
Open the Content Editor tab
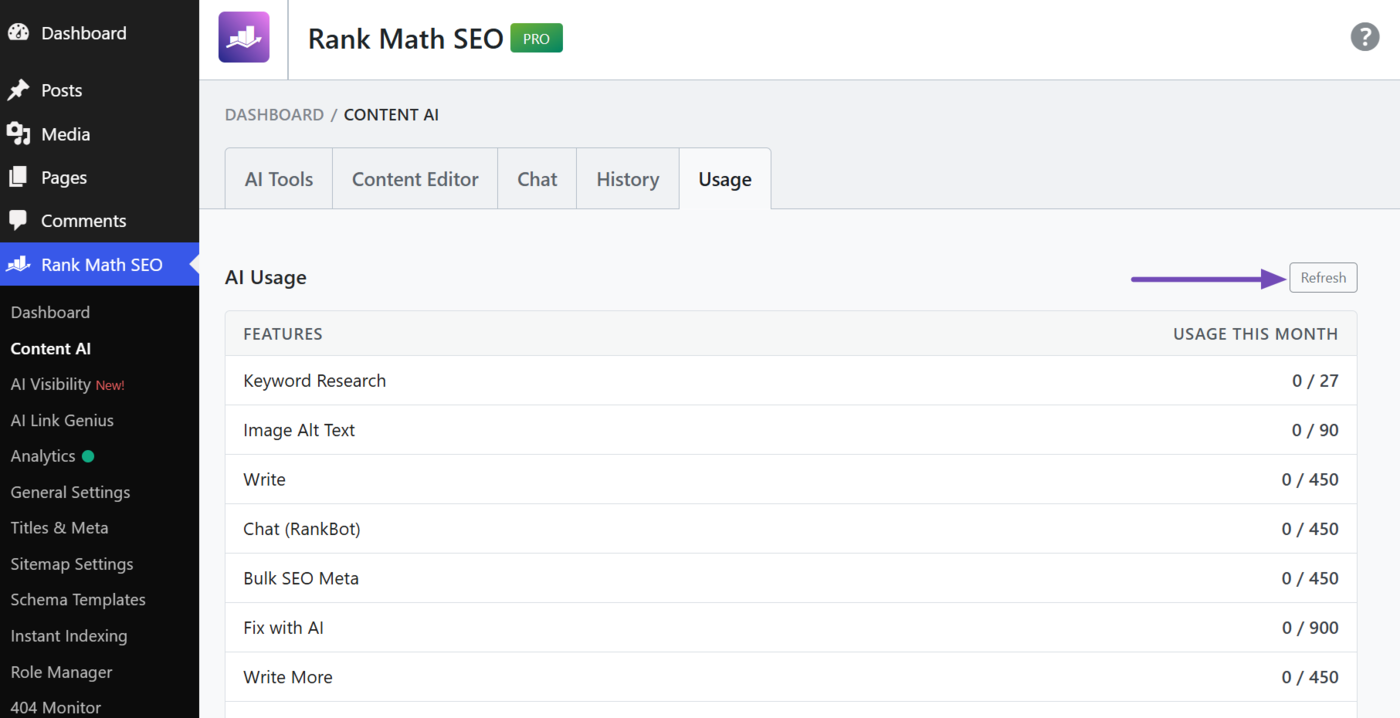(415, 179)
